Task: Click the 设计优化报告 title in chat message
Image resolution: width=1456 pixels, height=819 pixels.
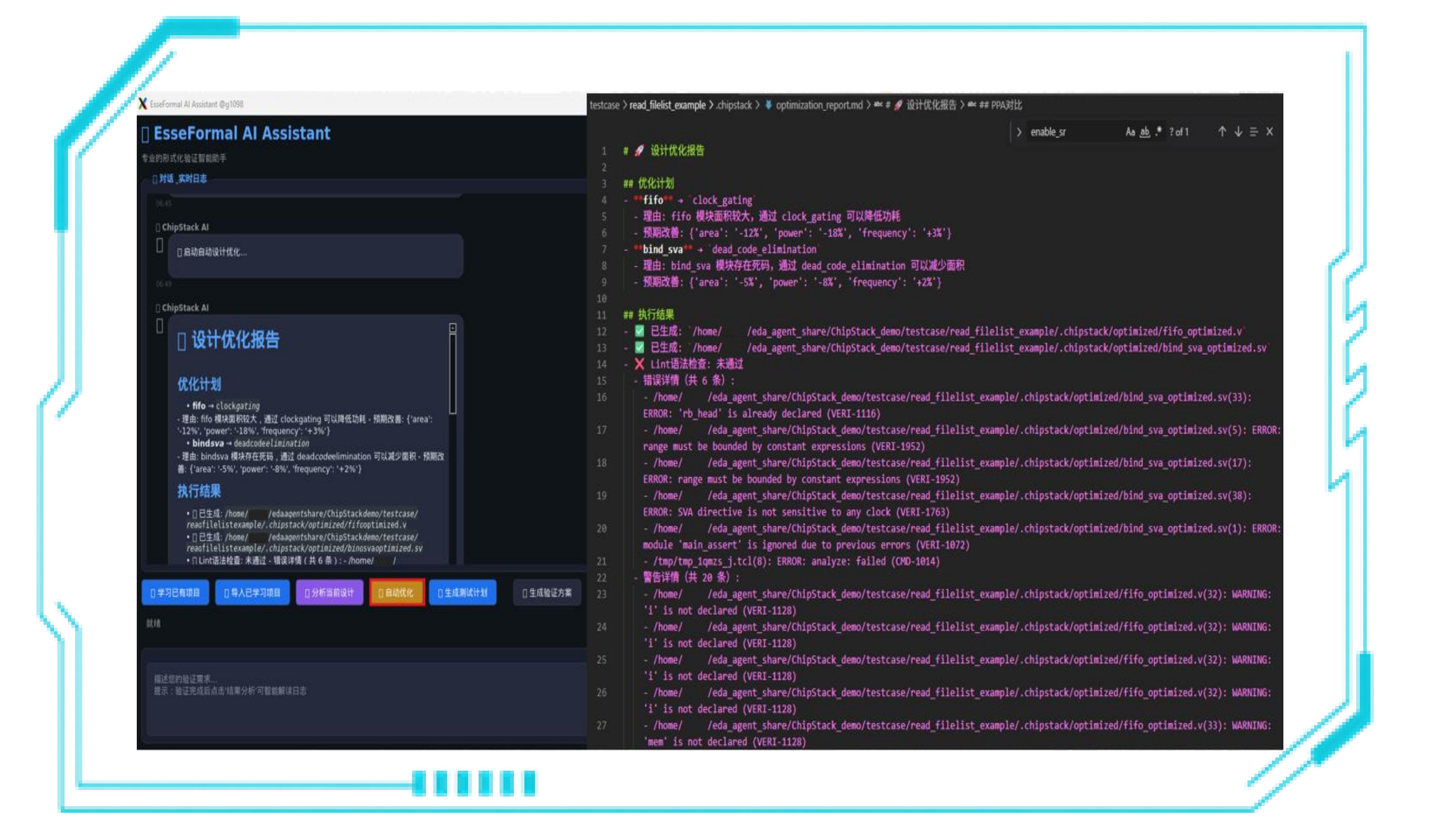Action: tap(235, 340)
